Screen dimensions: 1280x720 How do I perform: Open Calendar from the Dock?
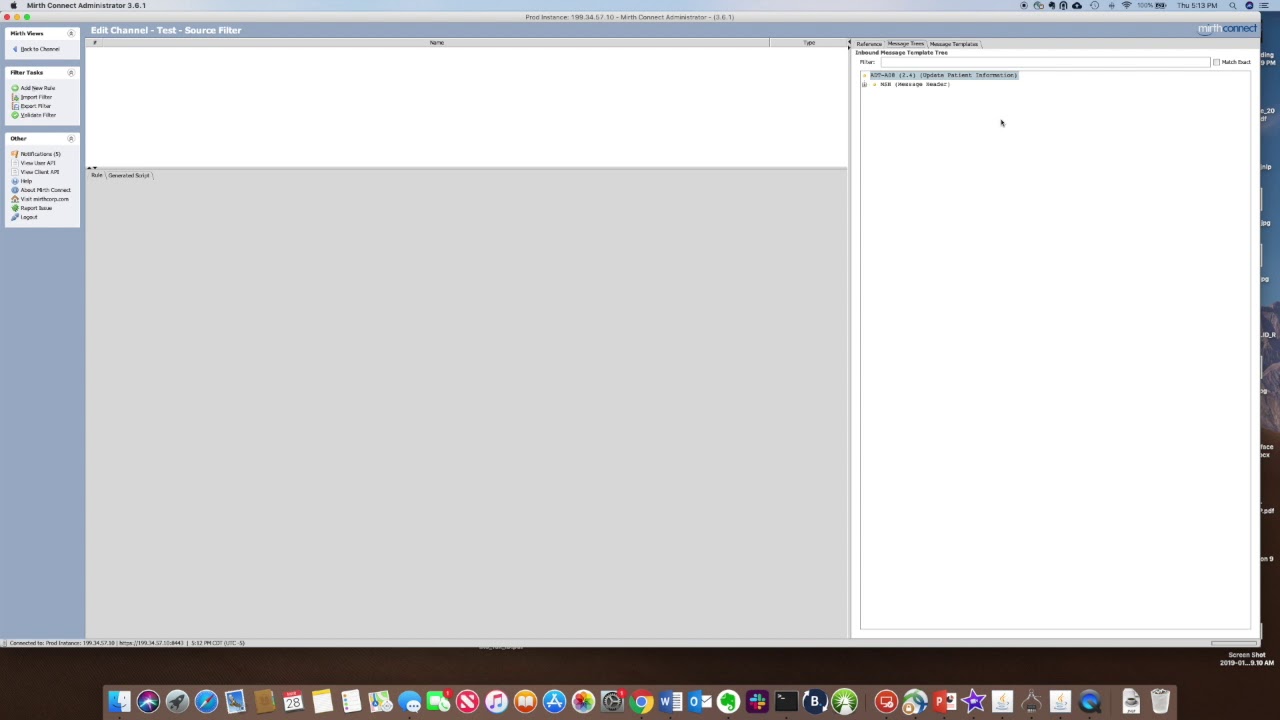(x=293, y=702)
